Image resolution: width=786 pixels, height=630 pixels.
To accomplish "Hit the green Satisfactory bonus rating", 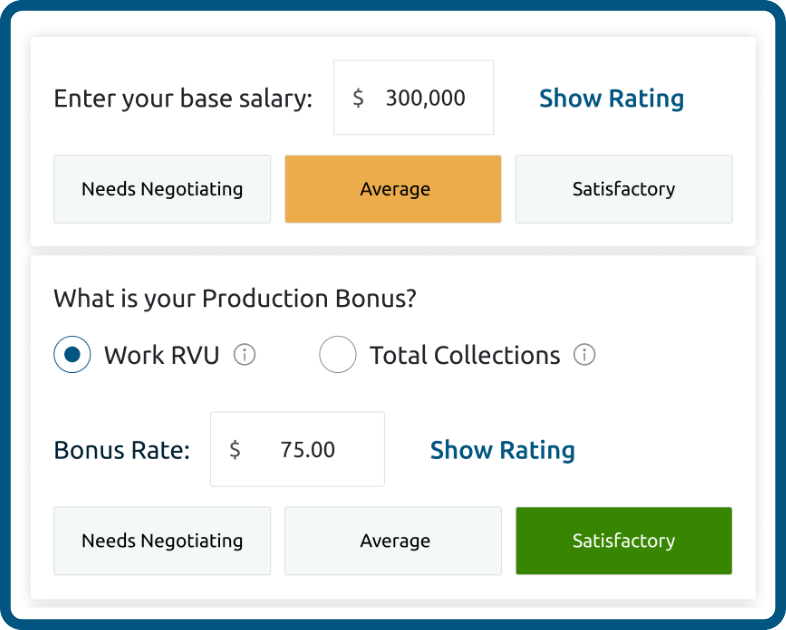I will [624, 541].
